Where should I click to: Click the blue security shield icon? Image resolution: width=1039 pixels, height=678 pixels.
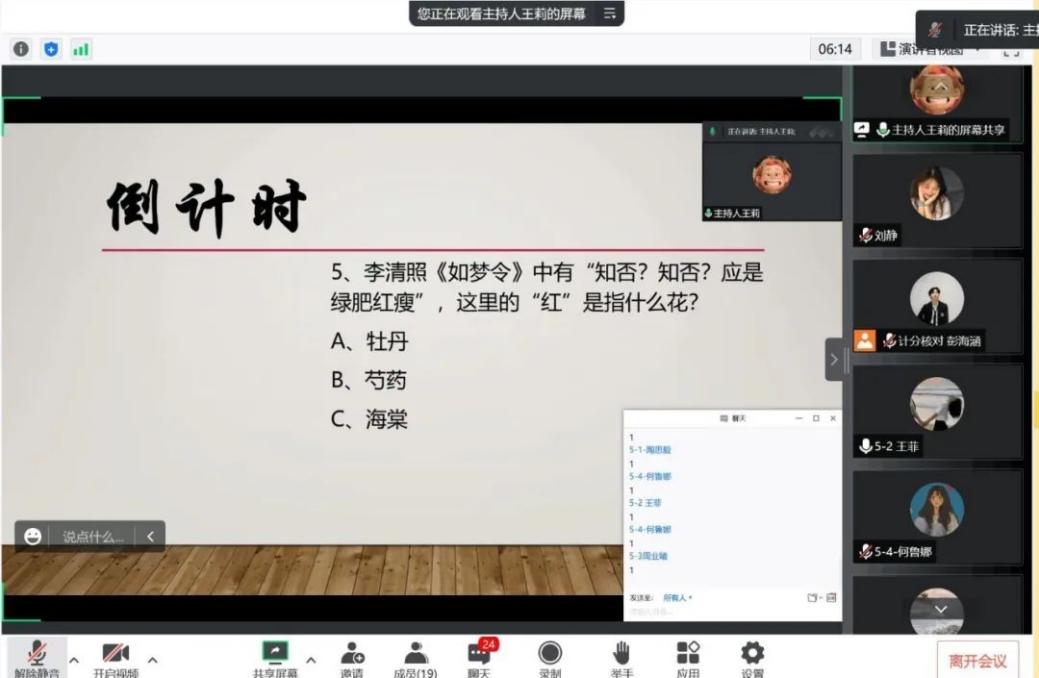pyautogui.click(x=51, y=49)
